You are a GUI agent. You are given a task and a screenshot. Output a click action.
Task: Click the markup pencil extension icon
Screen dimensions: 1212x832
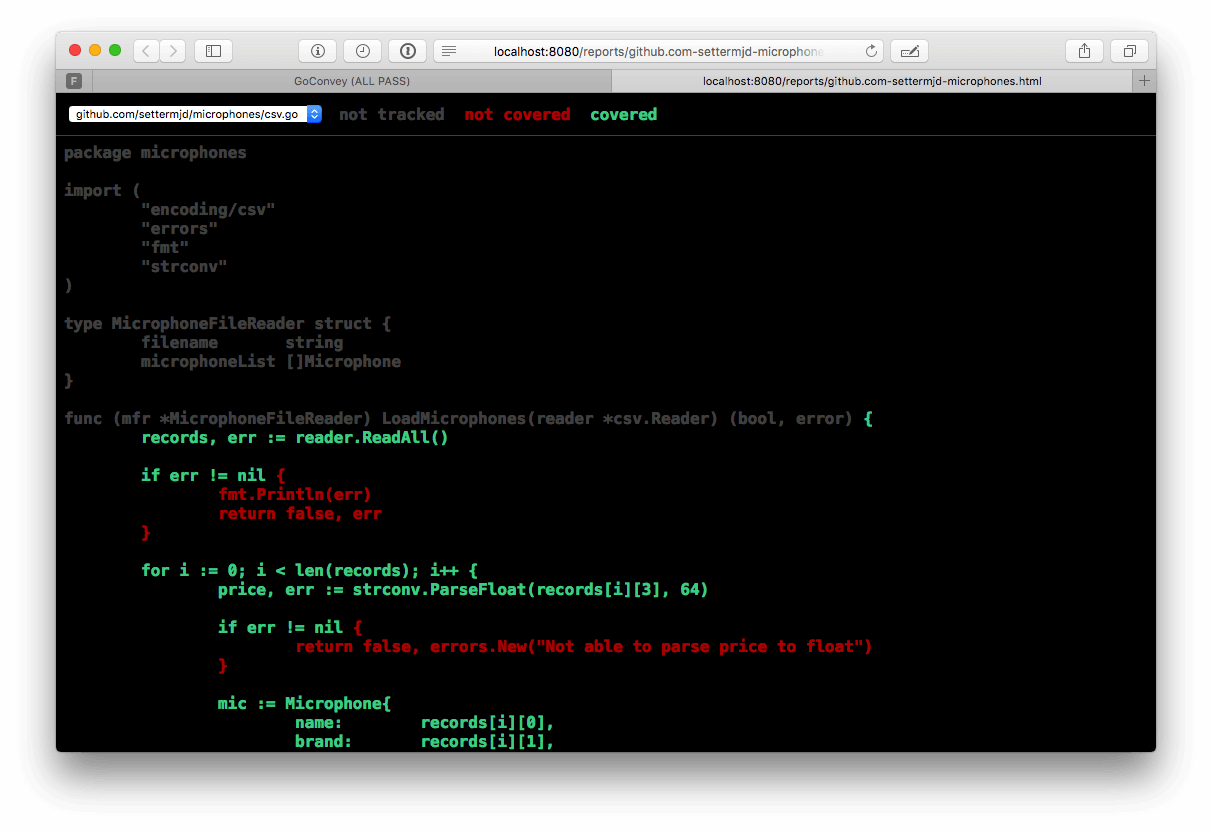coord(910,51)
